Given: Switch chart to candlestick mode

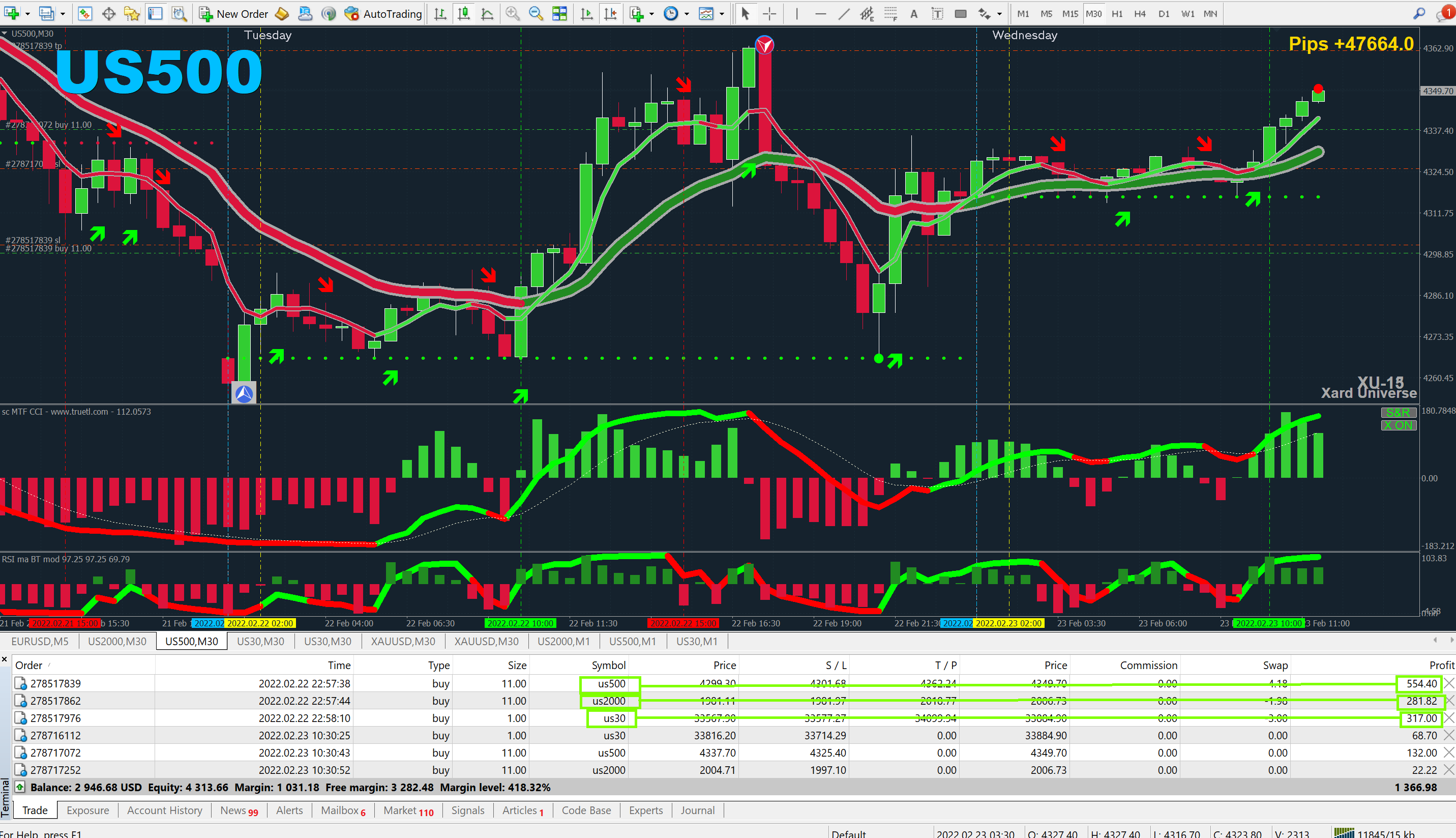Looking at the screenshot, I should pyautogui.click(x=464, y=14).
